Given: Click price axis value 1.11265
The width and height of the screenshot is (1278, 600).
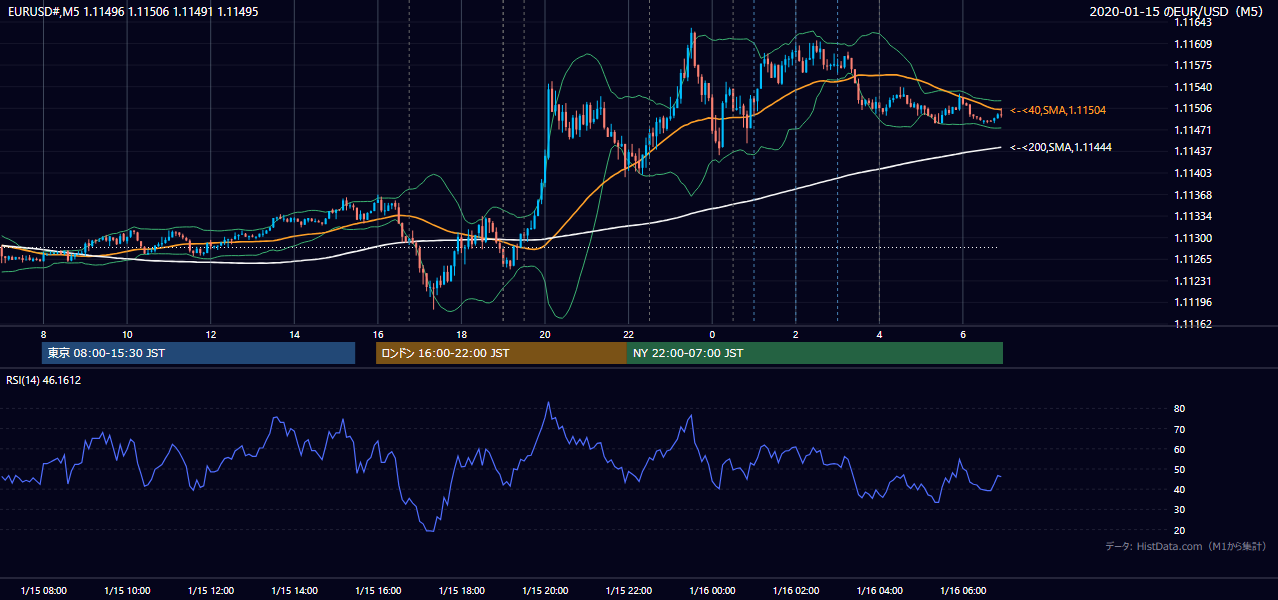Looking at the screenshot, I should 1193,260.
